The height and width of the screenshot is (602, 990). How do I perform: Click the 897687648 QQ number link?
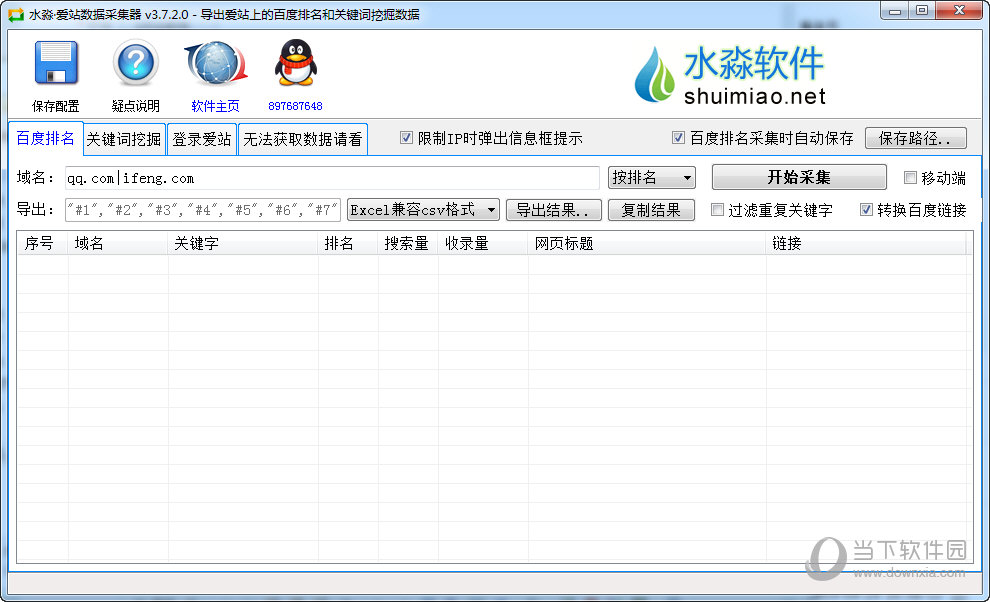pyautogui.click(x=295, y=106)
